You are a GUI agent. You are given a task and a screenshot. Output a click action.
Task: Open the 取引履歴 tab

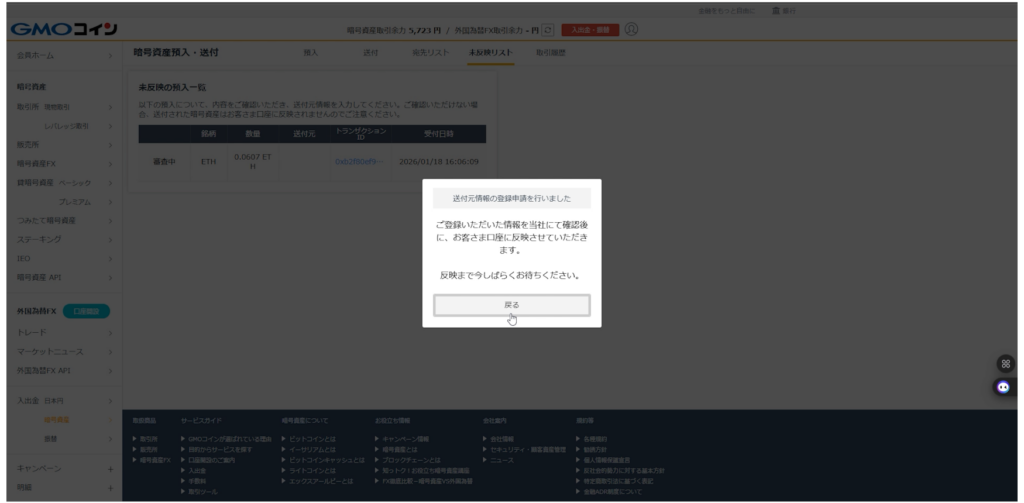(550, 52)
